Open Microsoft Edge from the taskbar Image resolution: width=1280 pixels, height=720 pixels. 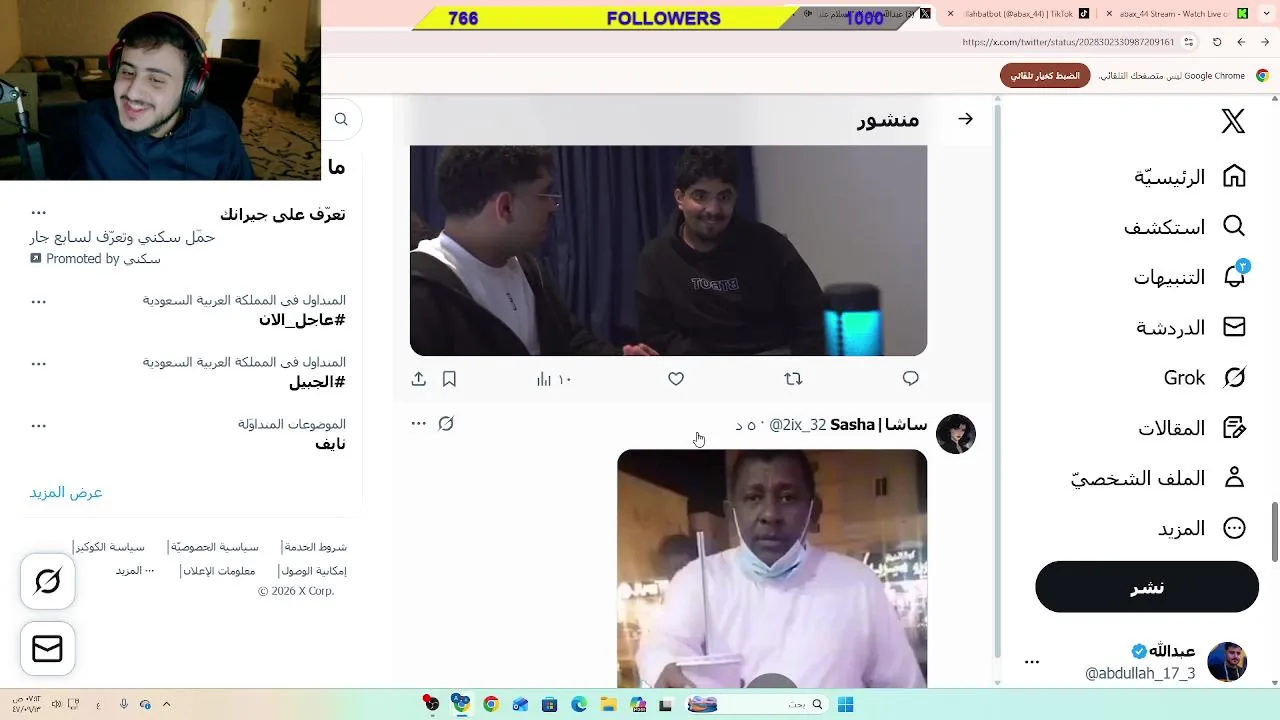point(579,704)
